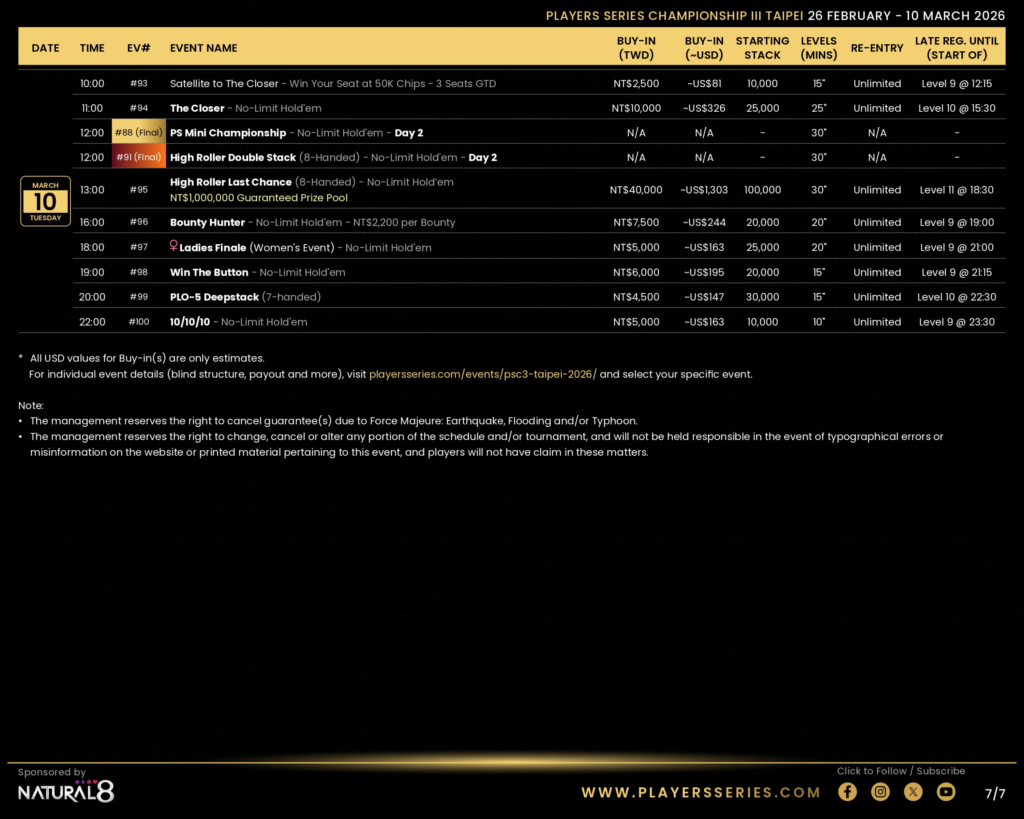
Task: Select the Bounty Hunter event name
Action: 207,223
